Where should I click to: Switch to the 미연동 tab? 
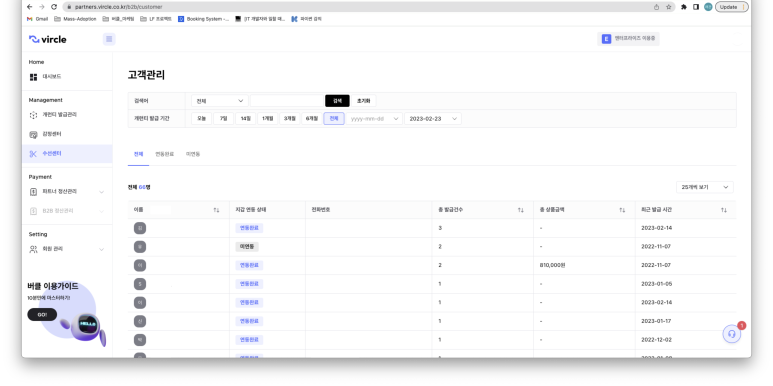[193, 154]
